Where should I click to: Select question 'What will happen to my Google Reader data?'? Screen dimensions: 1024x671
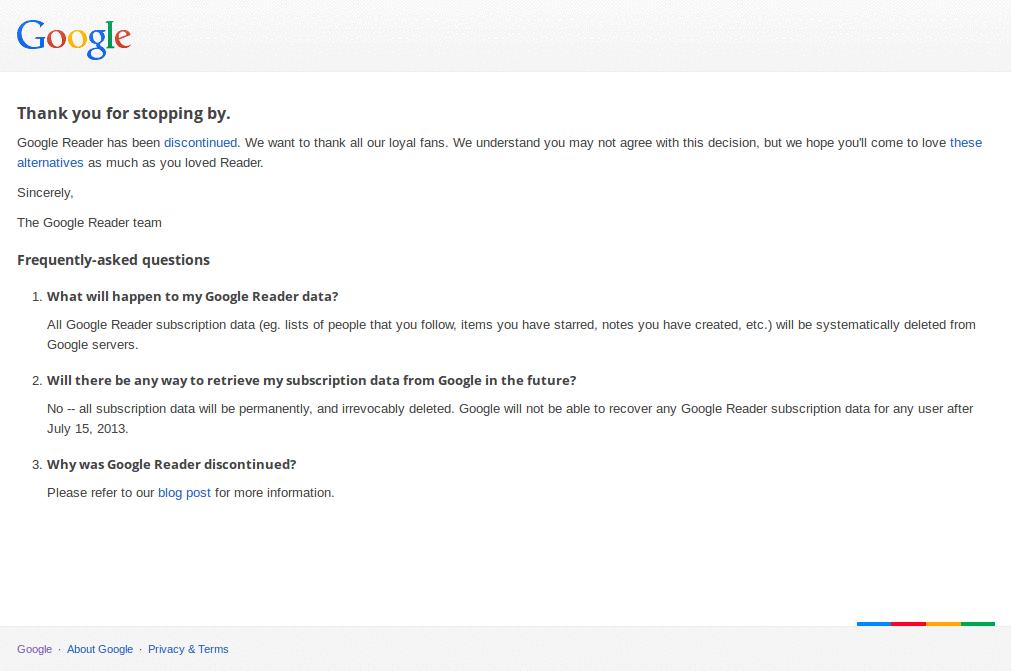[193, 297]
